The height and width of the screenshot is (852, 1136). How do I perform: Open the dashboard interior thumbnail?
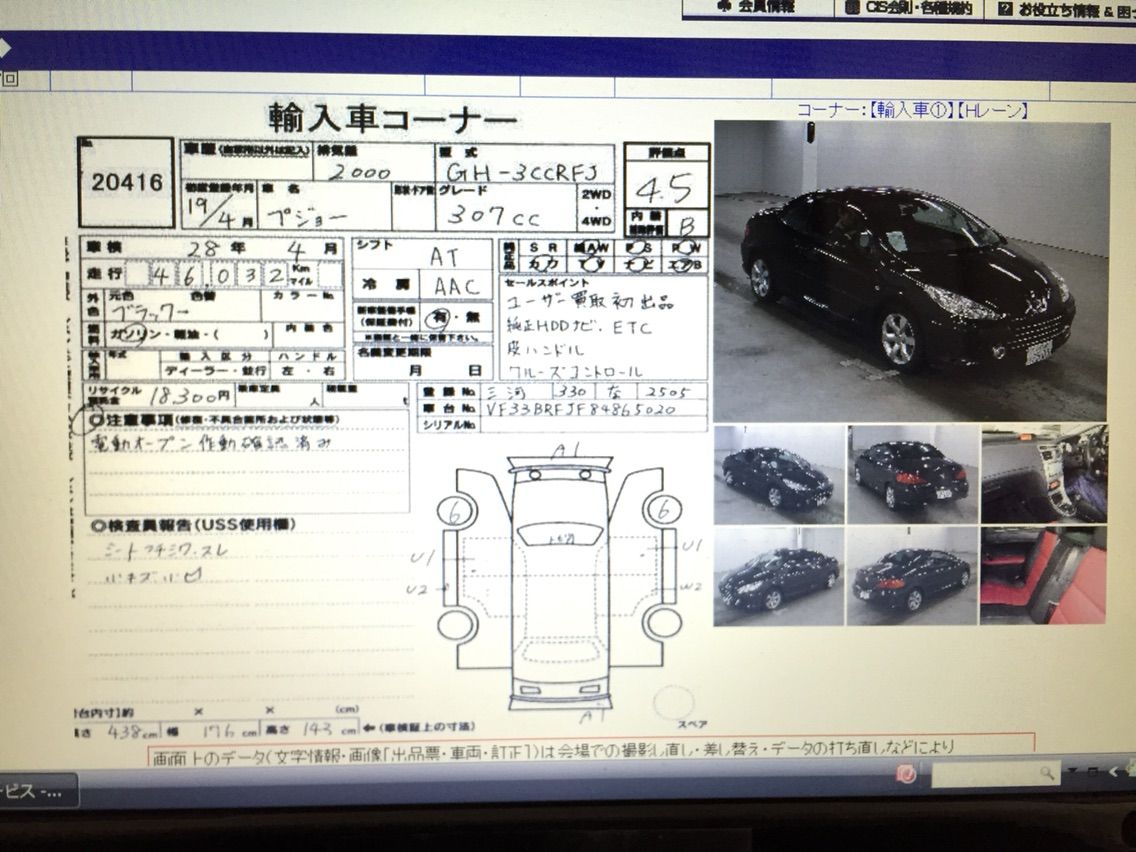(1044, 474)
